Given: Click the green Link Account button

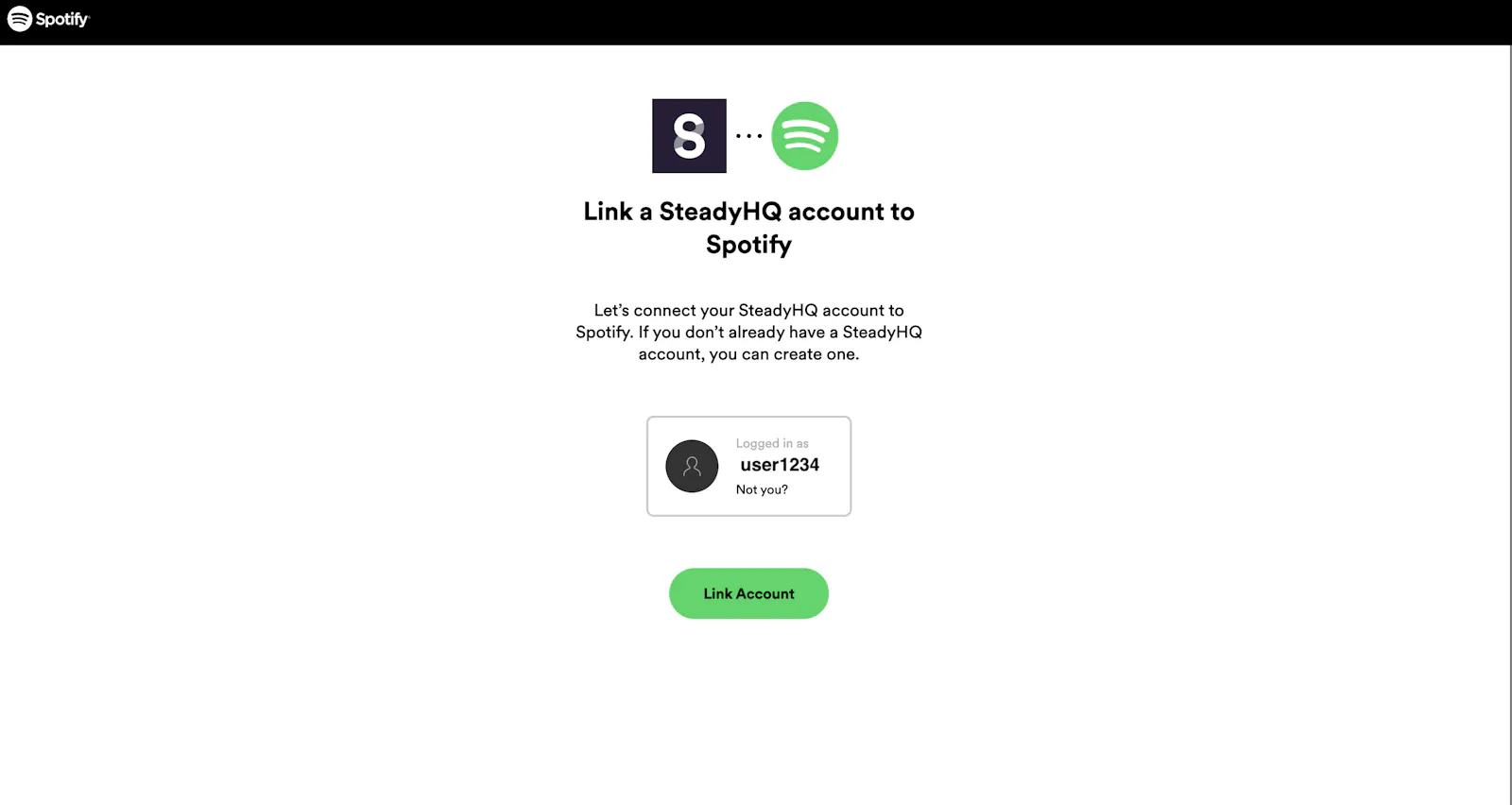Looking at the screenshot, I should click(748, 593).
